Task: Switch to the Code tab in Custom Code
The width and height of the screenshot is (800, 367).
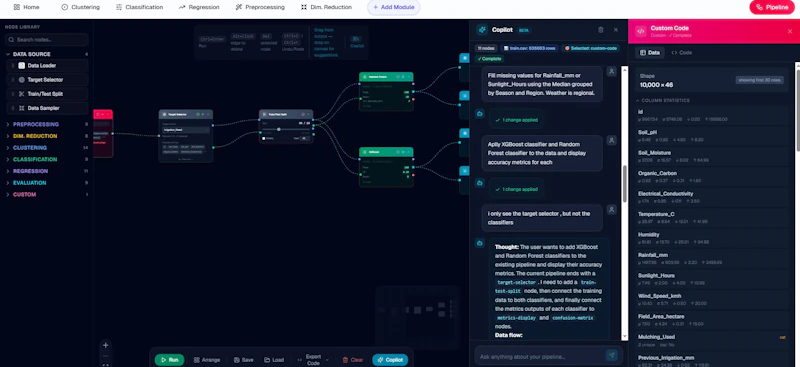Action: tap(682, 53)
